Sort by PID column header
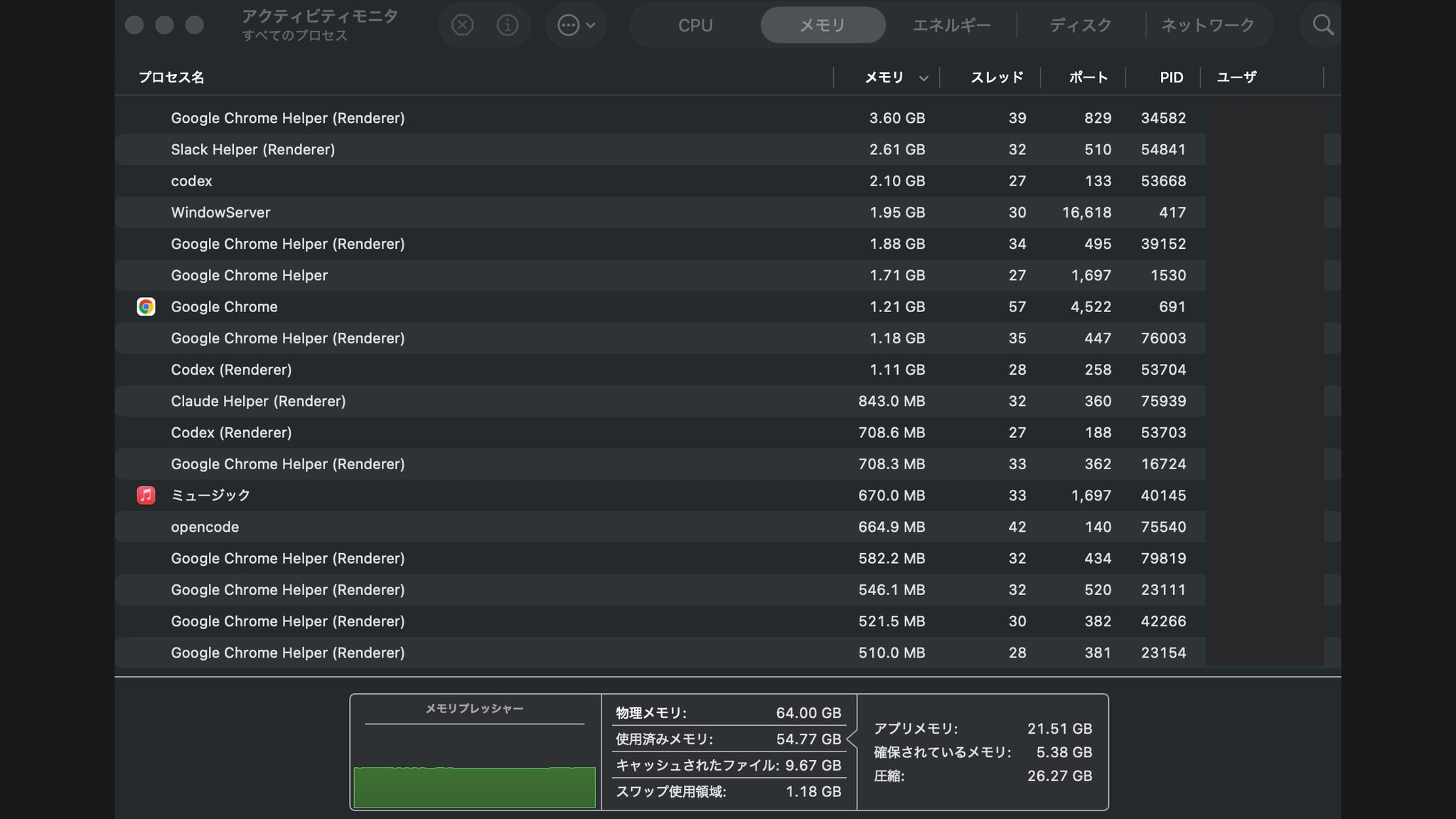 point(1171,77)
